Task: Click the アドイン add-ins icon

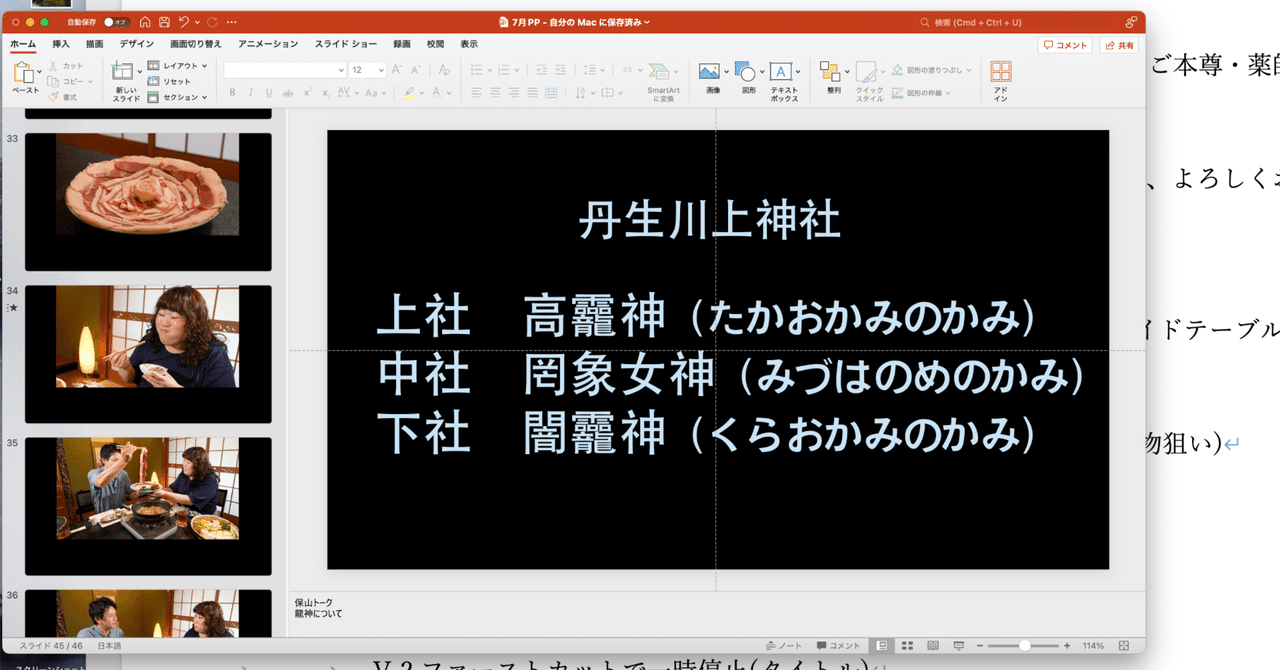Action: pos(1000,72)
